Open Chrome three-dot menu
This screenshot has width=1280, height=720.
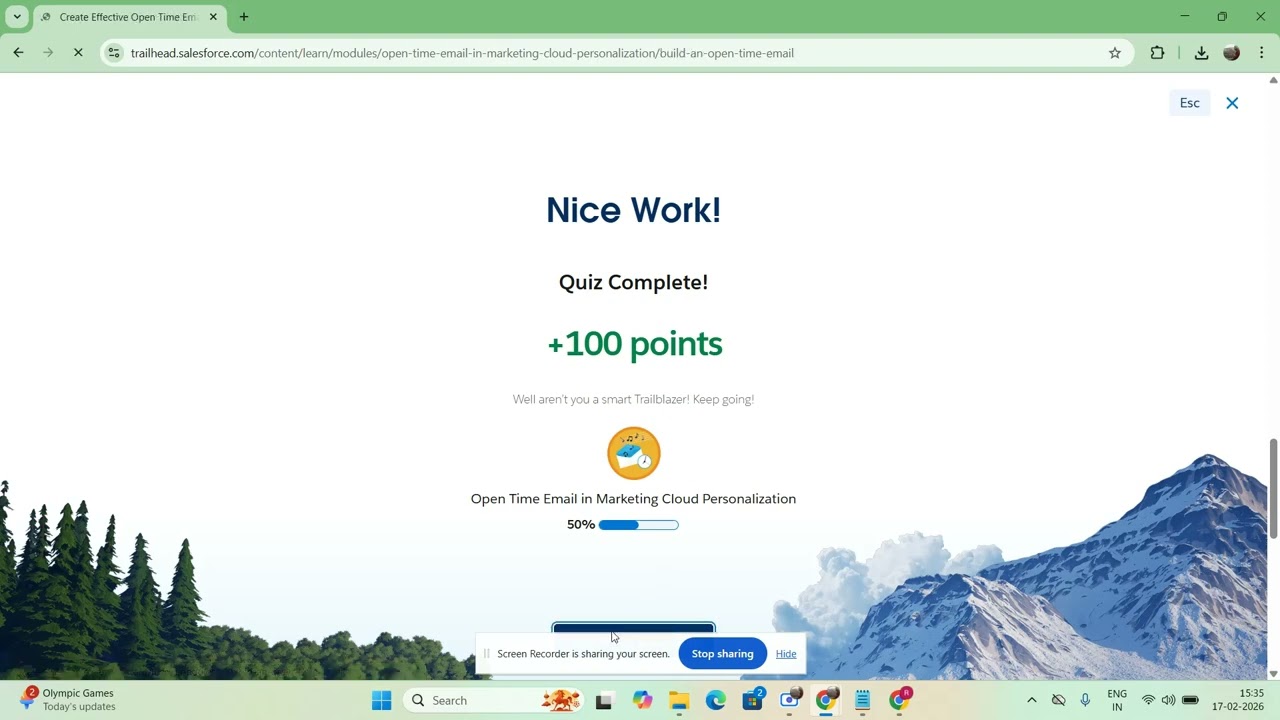pos(1262,53)
